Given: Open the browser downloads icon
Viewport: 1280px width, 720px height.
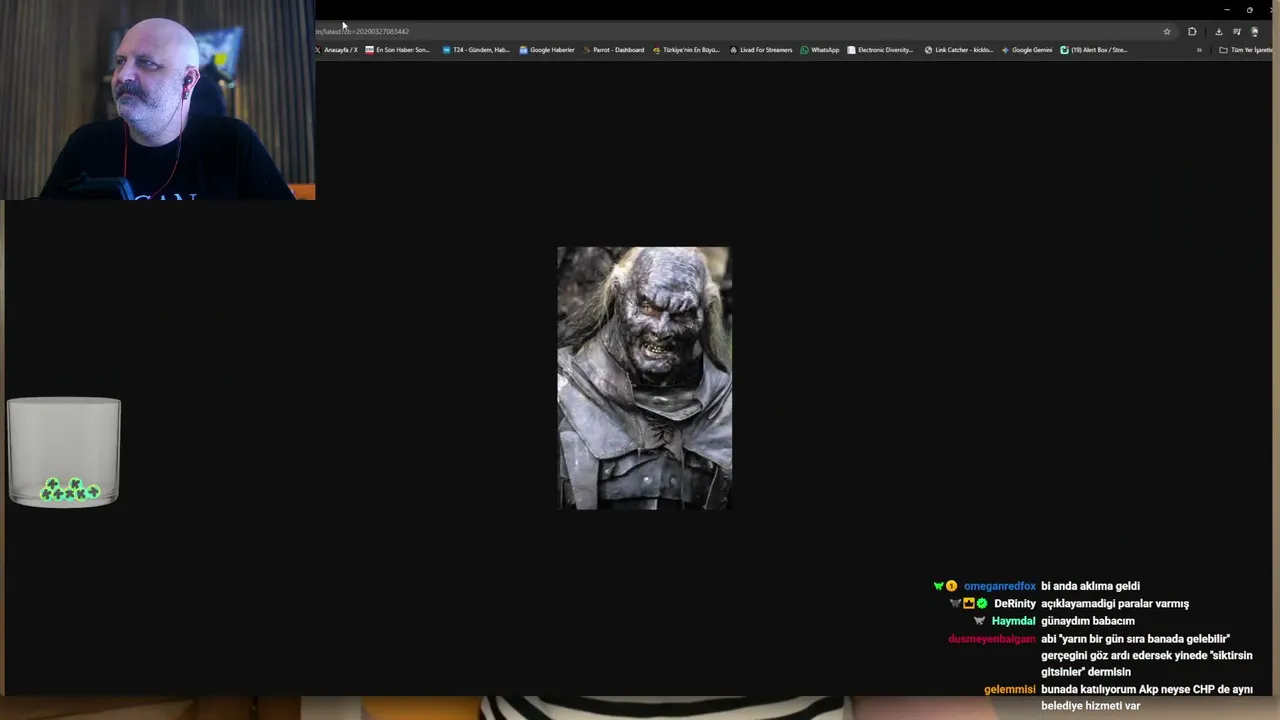Looking at the screenshot, I should pyautogui.click(x=1218, y=32).
